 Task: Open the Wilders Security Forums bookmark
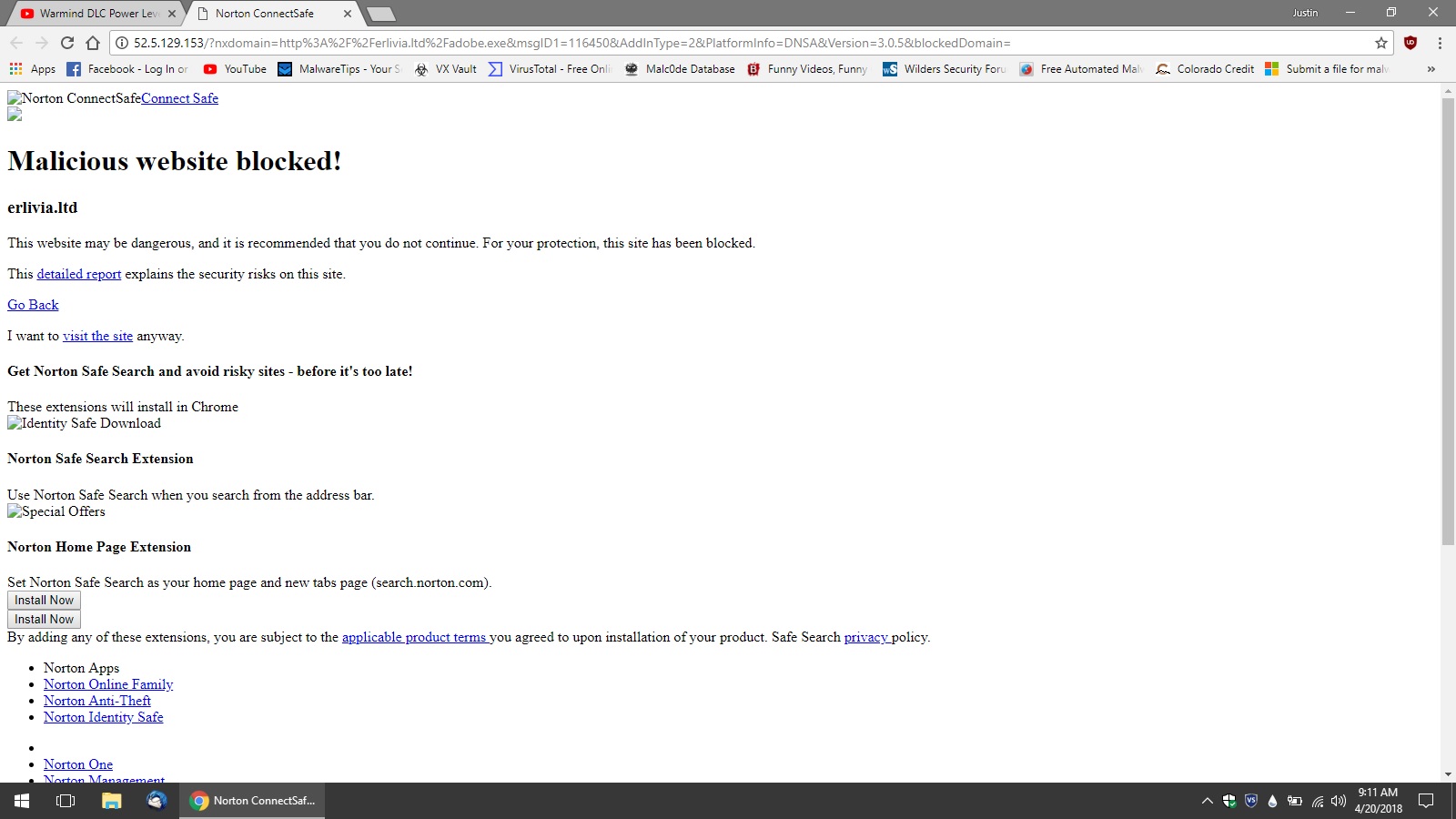(945, 69)
